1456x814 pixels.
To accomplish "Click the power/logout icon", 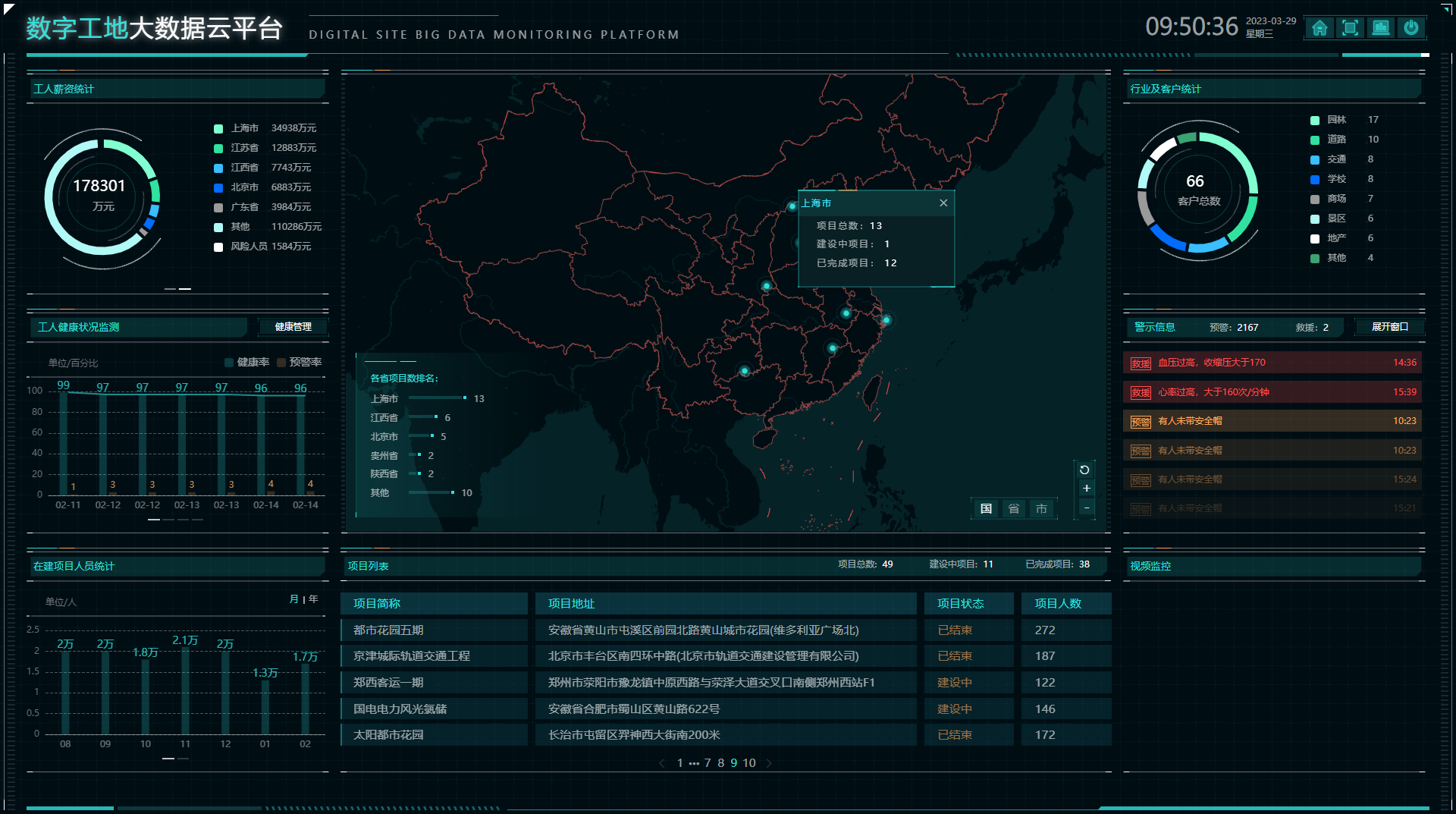I will (1411, 28).
